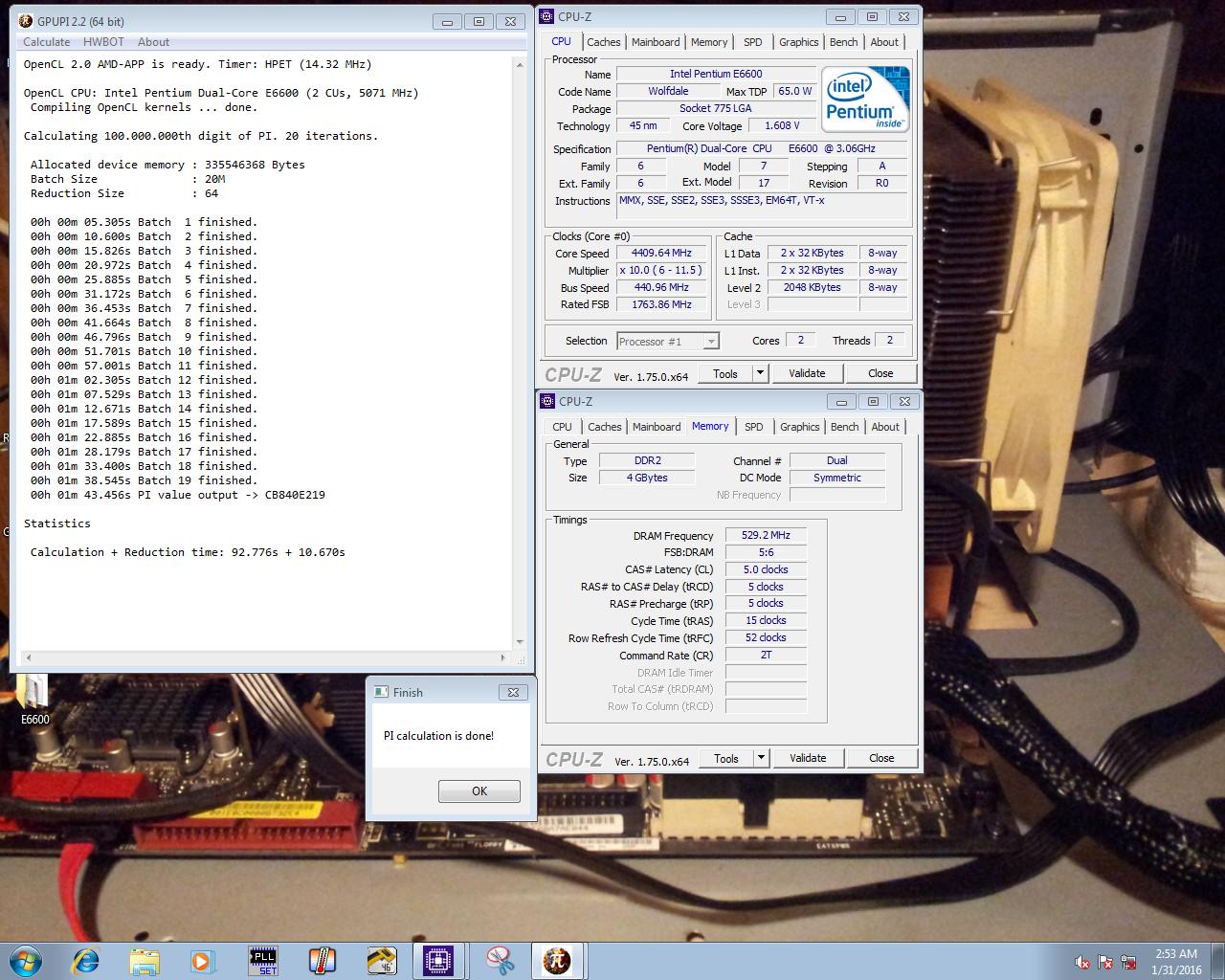The width and height of the screenshot is (1225, 980).
Task: Open the network status tray icon
Action: tap(1129, 962)
